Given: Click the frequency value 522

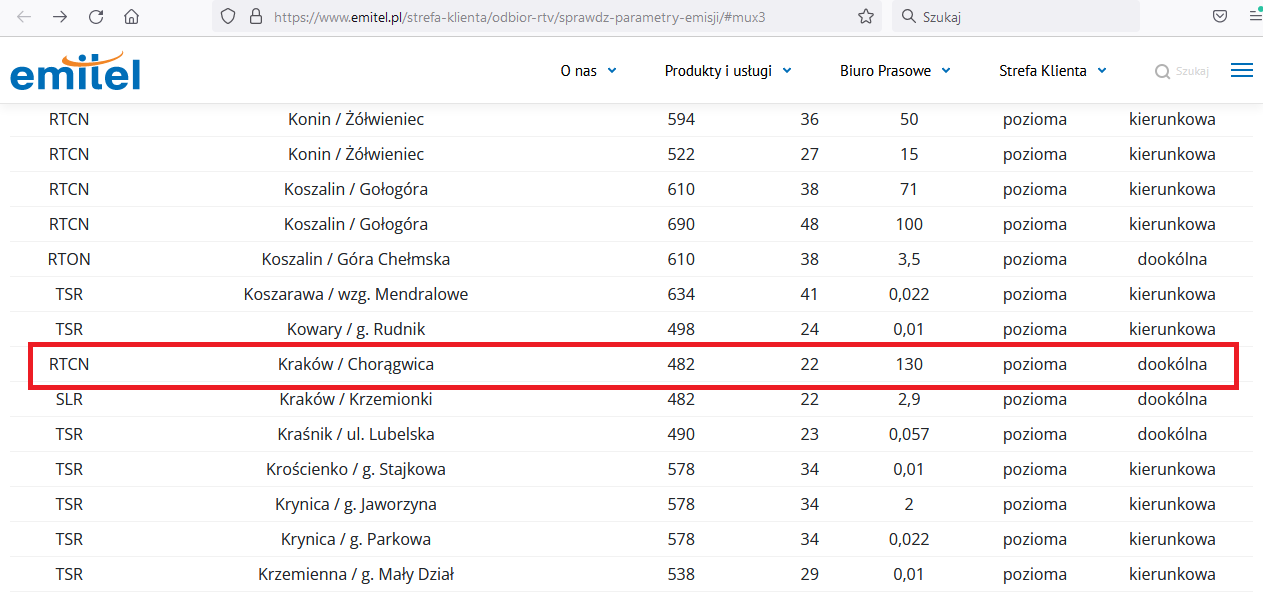Looking at the screenshot, I should (681, 155).
